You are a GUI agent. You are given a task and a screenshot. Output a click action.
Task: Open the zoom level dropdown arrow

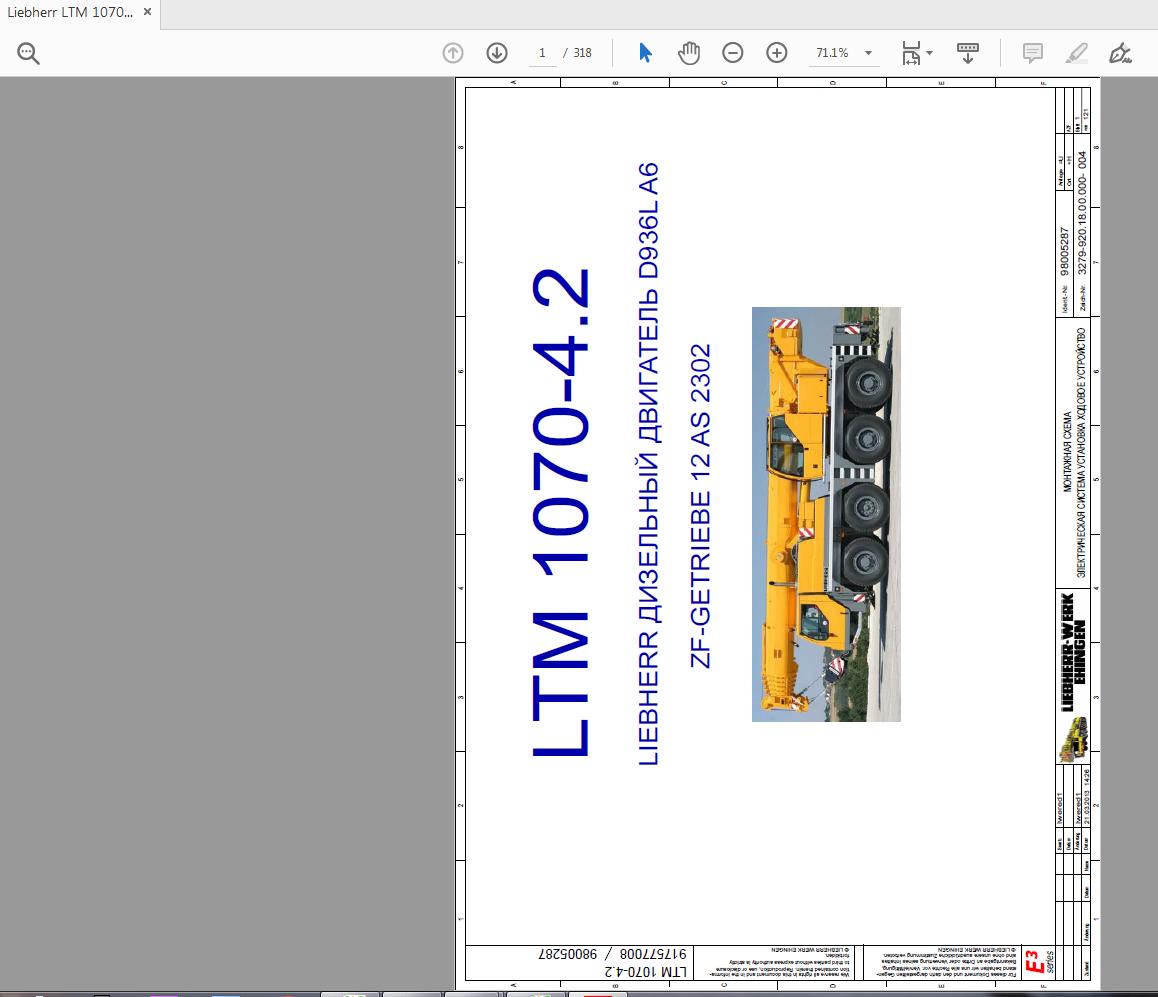point(868,53)
